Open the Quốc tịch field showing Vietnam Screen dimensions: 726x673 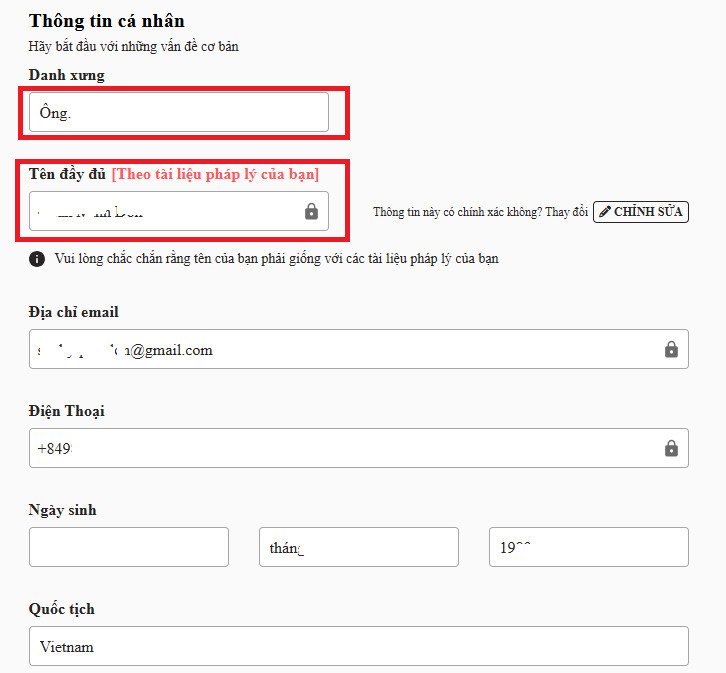click(x=358, y=646)
